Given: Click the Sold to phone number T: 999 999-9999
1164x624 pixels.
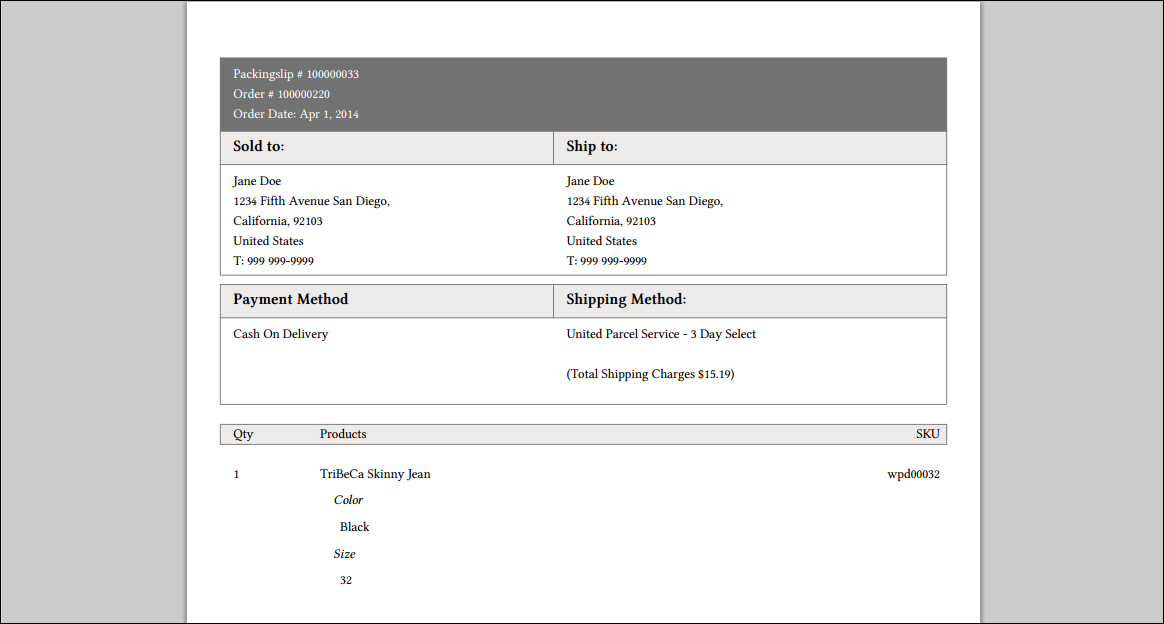Looking at the screenshot, I should pos(273,261).
